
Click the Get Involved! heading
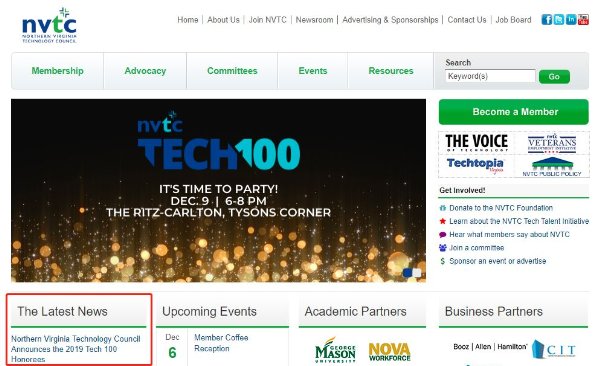tap(462, 190)
